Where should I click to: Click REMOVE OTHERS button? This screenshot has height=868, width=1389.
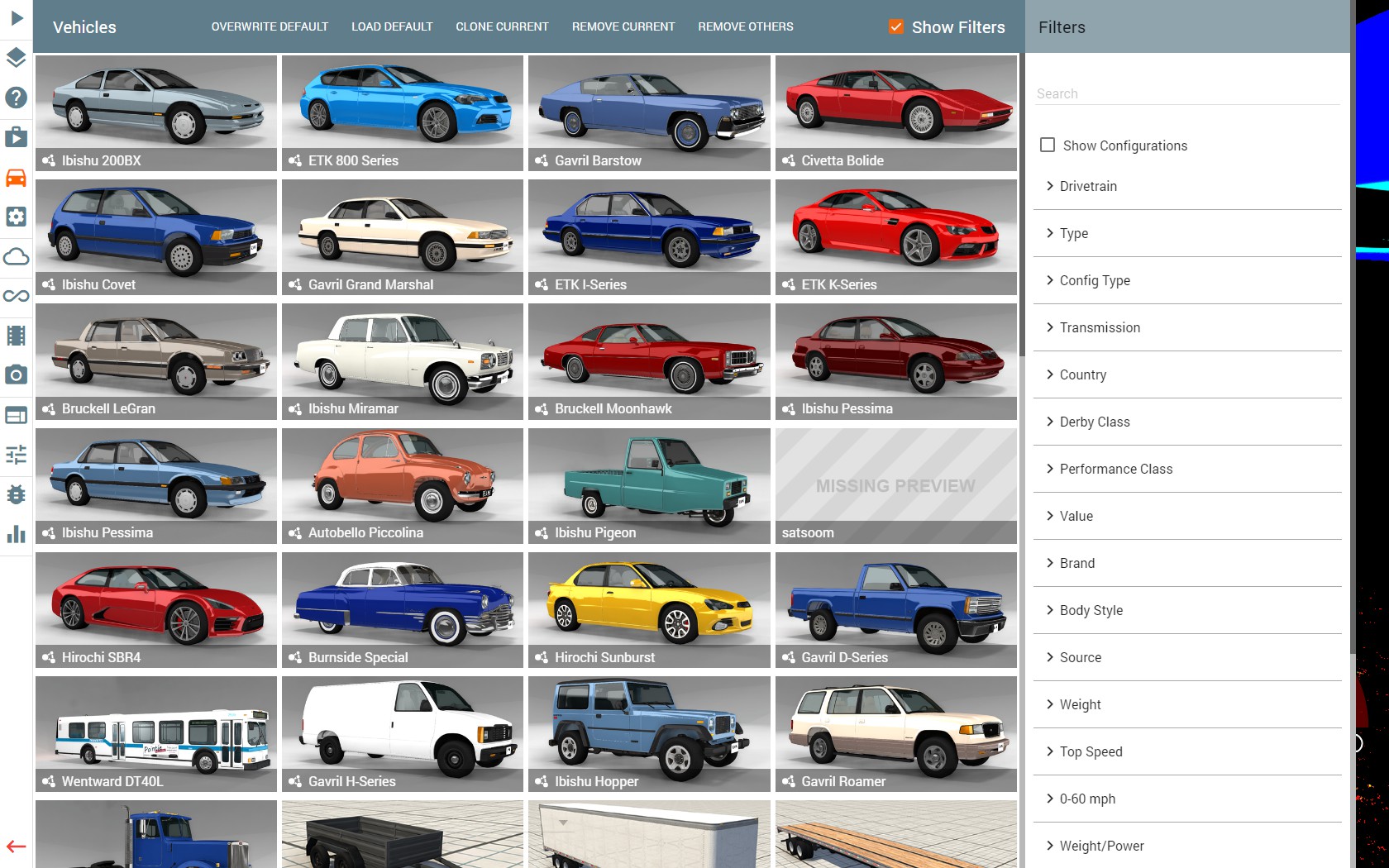tap(746, 26)
